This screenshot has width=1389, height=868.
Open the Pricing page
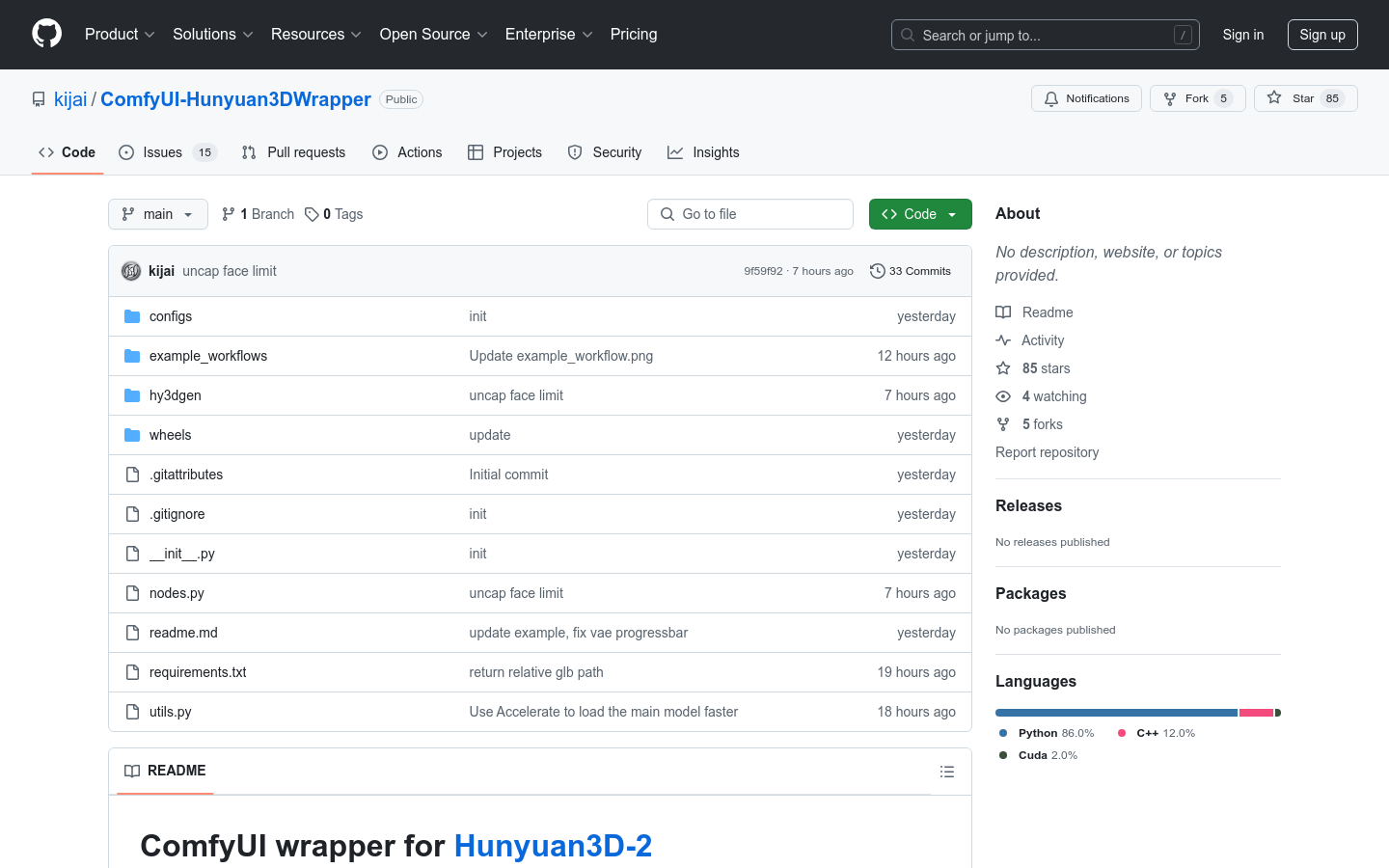point(634,35)
